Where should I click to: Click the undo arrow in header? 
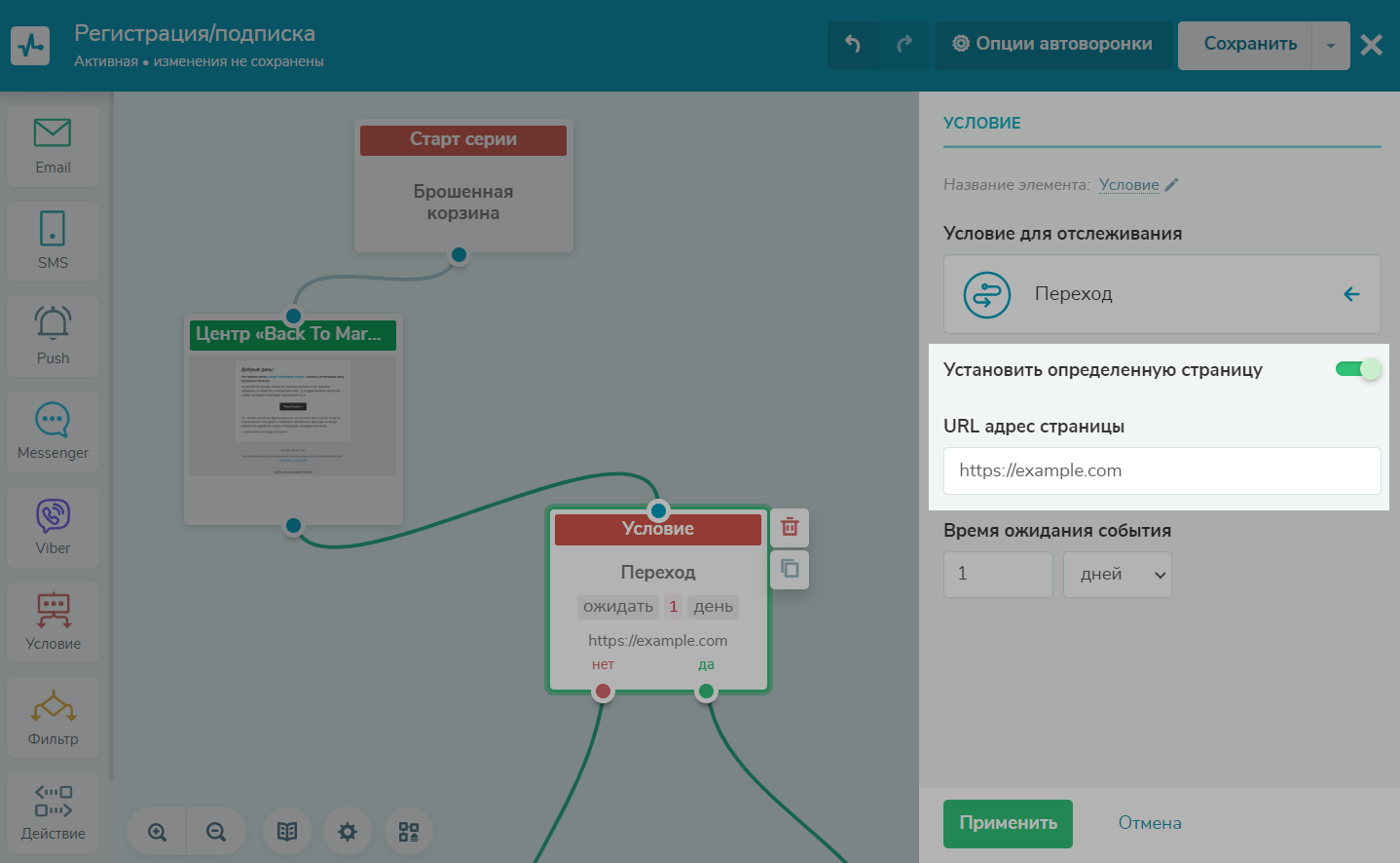coord(853,44)
